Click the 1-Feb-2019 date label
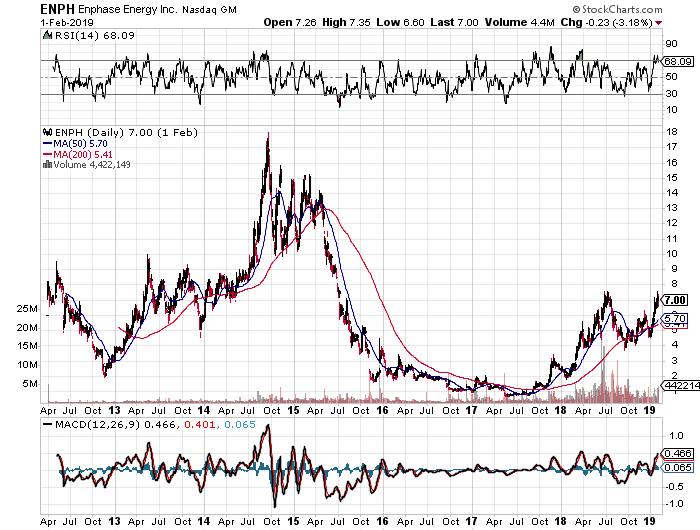This screenshot has width=700, height=530. tap(67, 22)
